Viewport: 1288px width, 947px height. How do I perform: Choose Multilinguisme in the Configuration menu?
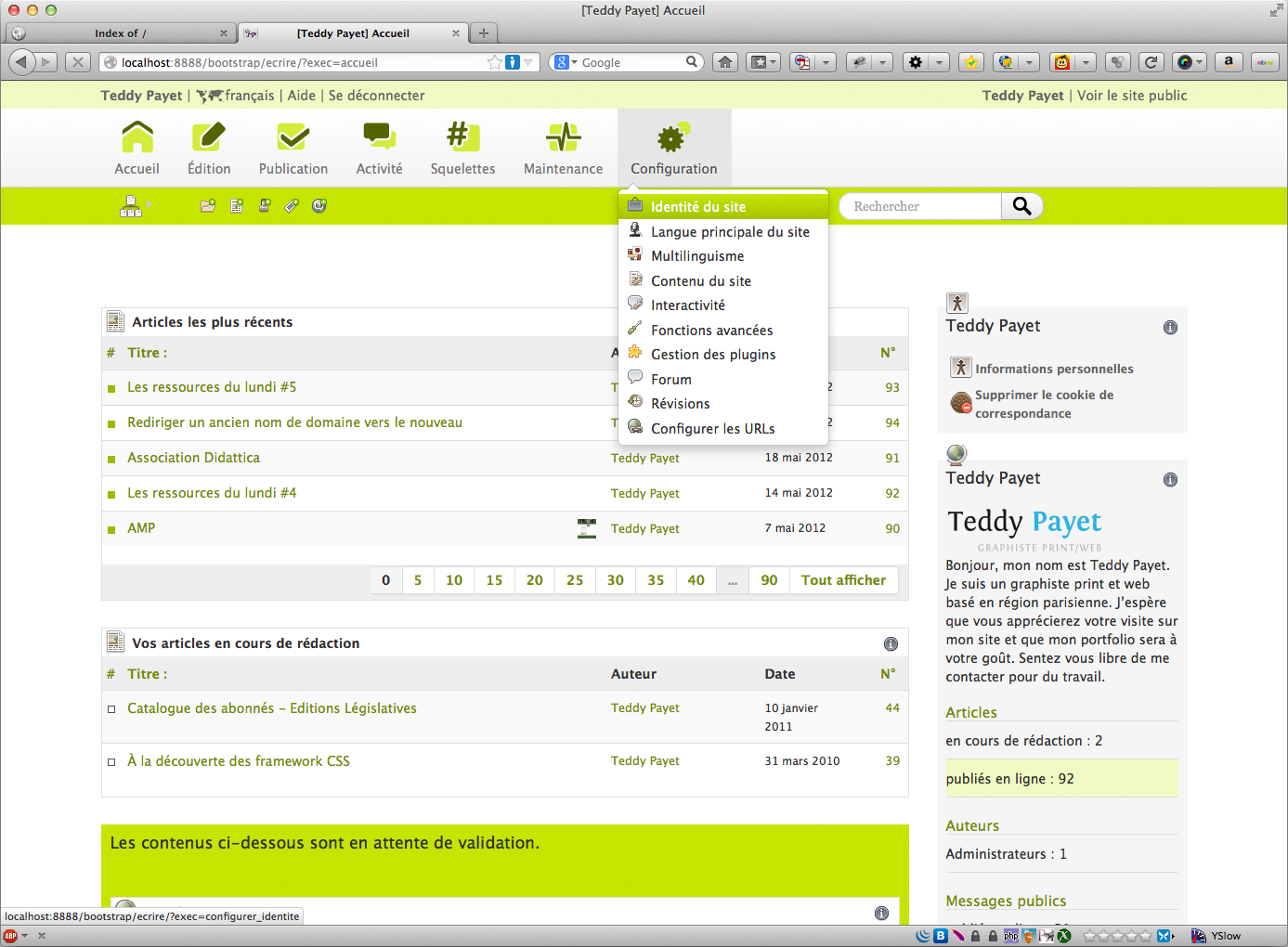click(x=696, y=256)
